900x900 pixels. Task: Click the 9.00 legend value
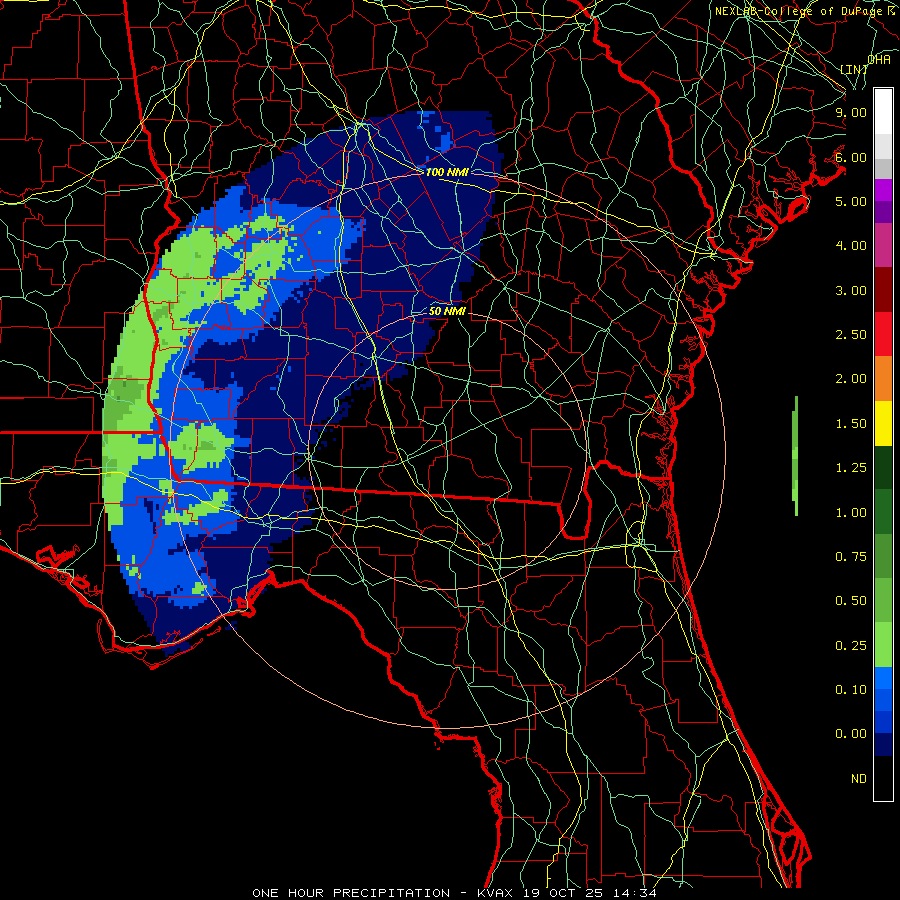pos(851,112)
